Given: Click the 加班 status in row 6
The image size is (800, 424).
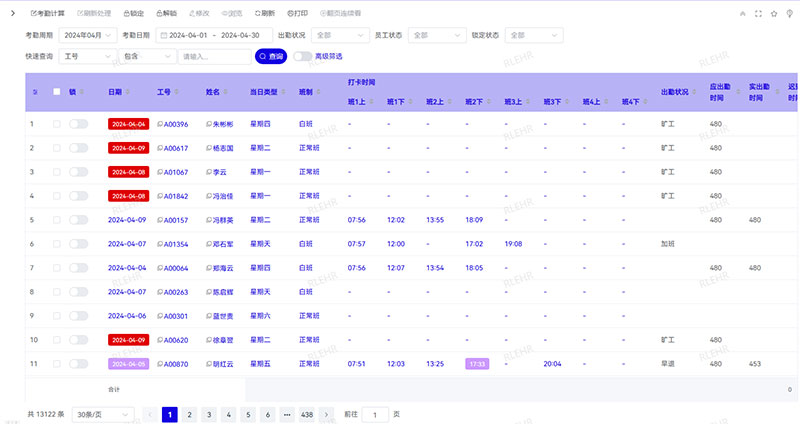Looking at the screenshot, I should click(668, 244).
